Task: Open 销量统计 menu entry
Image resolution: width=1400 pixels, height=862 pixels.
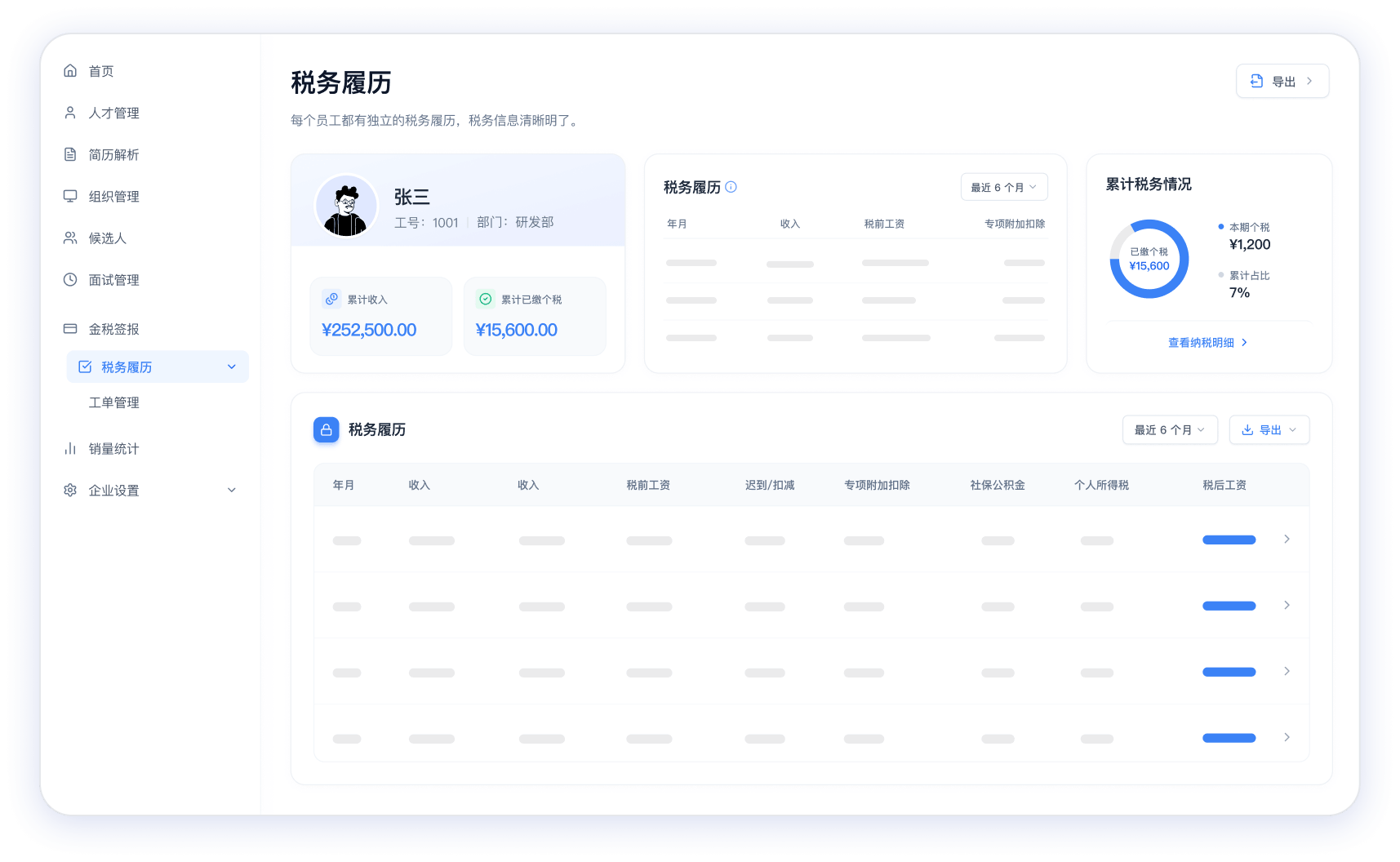Action: (113, 448)
